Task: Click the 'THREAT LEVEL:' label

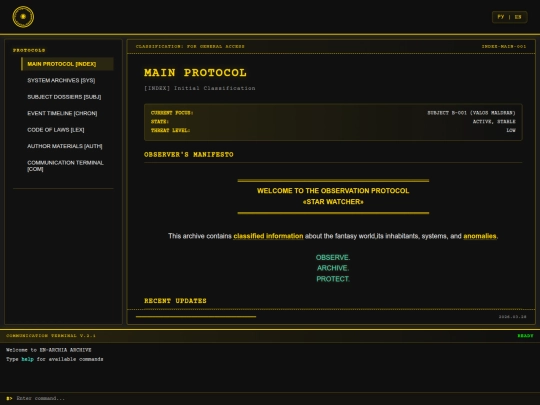Action: click(170, 130)
